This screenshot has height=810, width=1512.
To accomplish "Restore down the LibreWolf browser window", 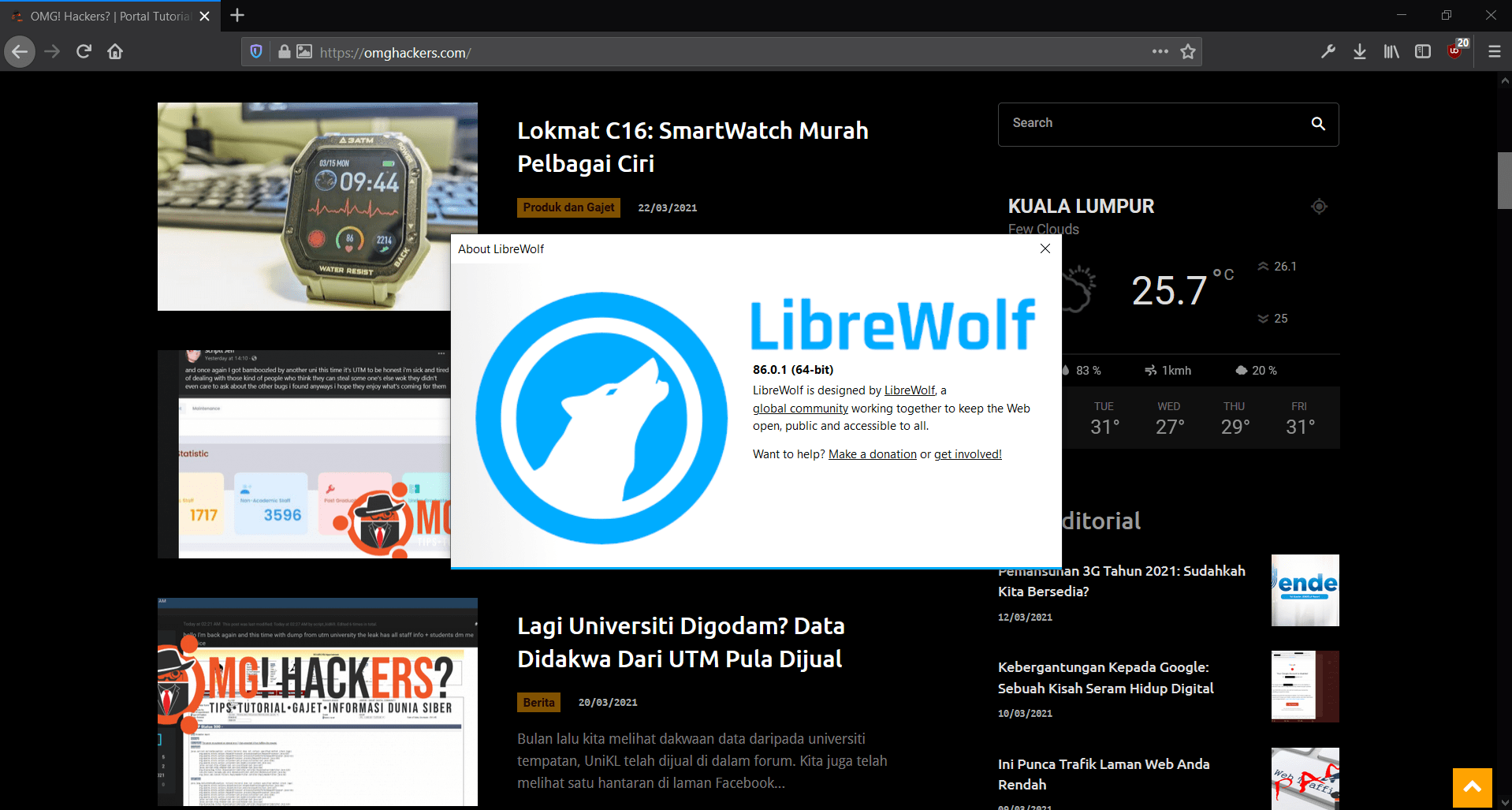I will [x=1447, y=15].
